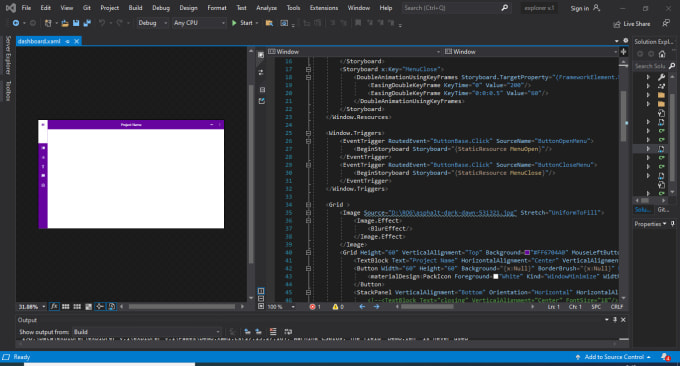Click the New Project icon
Image resolution: width=680 pixels, height=366 pixels.
48,23
